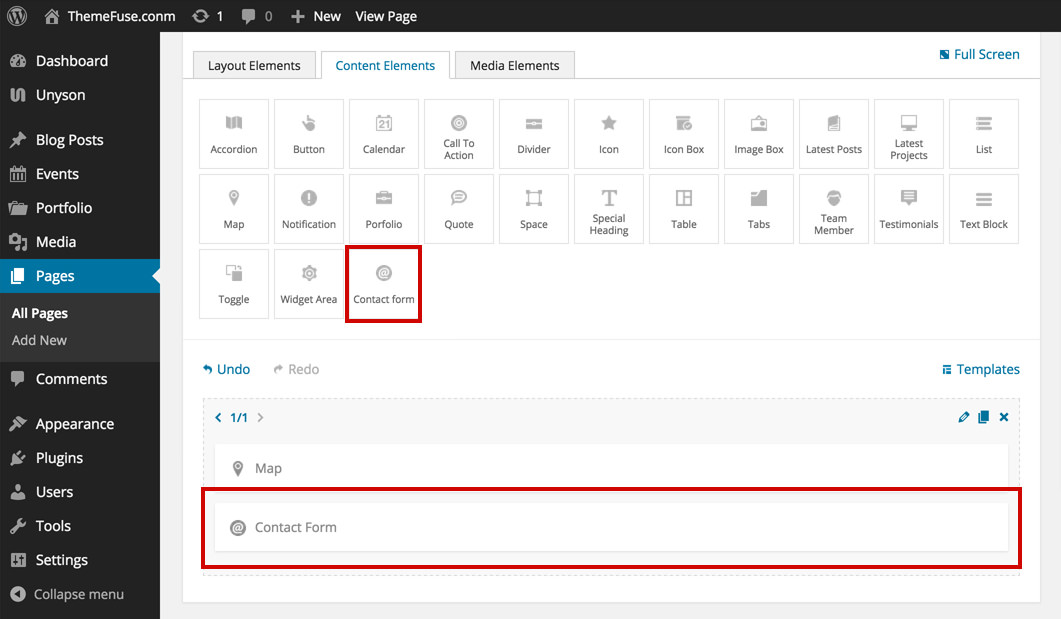Open the Unyson menu
This screenshot has width=1061, height=619.
point(80,95)
